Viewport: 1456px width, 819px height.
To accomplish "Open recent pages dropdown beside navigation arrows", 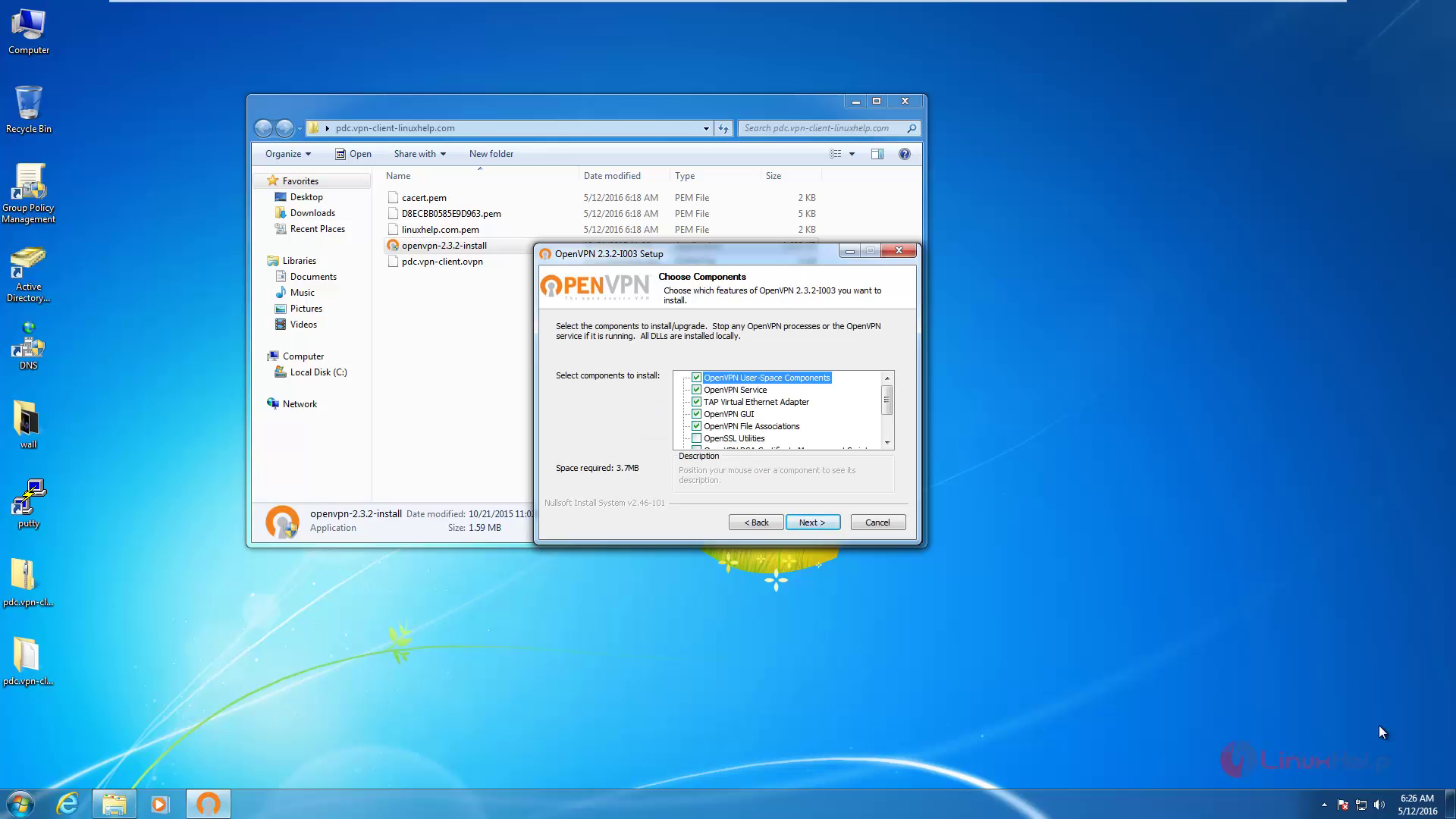I will 300,128.
